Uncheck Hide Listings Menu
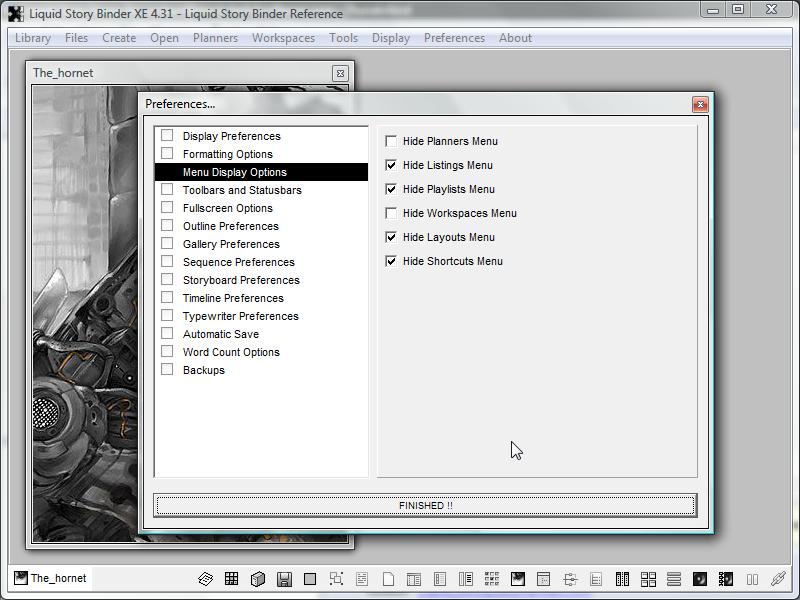This screenshot has width=800, height=600. tap(391, 165)
